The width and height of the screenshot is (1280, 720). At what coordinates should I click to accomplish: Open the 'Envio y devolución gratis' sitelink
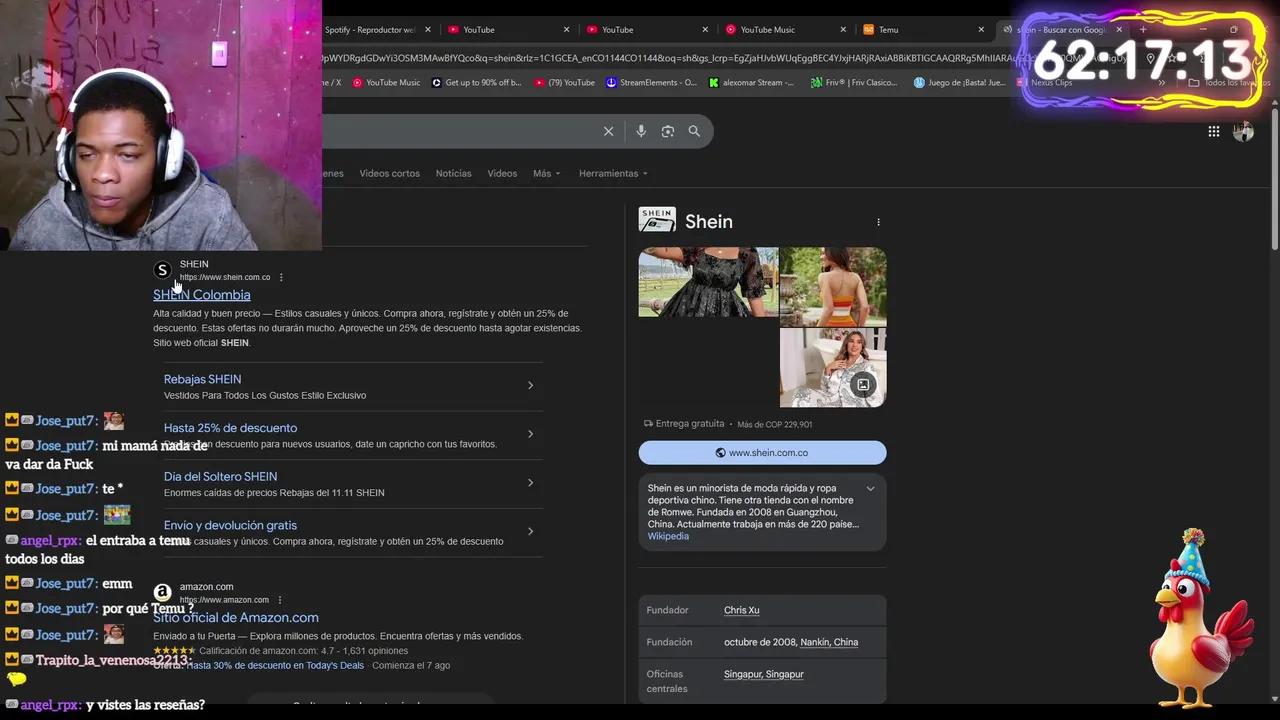pyautogui.click(x=230, y=525)
